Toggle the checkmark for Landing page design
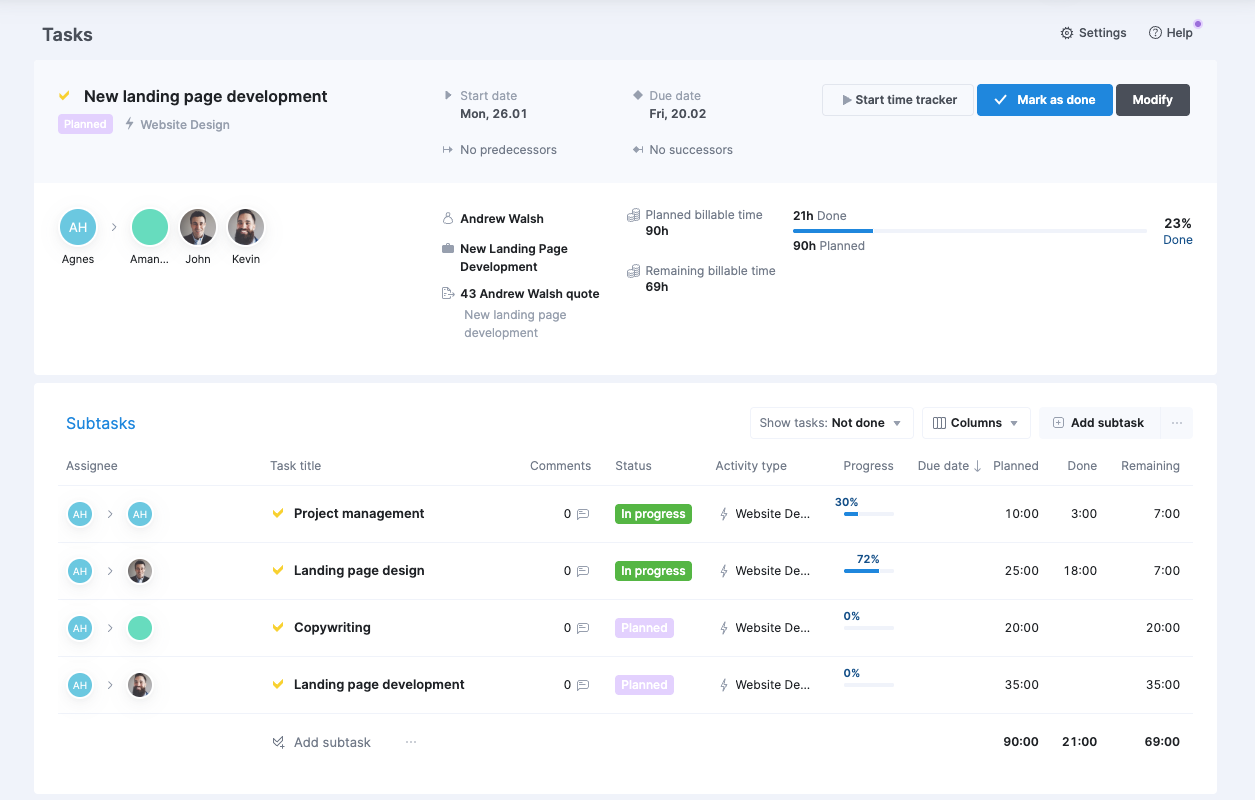This screenshot has height=800, width=1255. click(279, 570)
